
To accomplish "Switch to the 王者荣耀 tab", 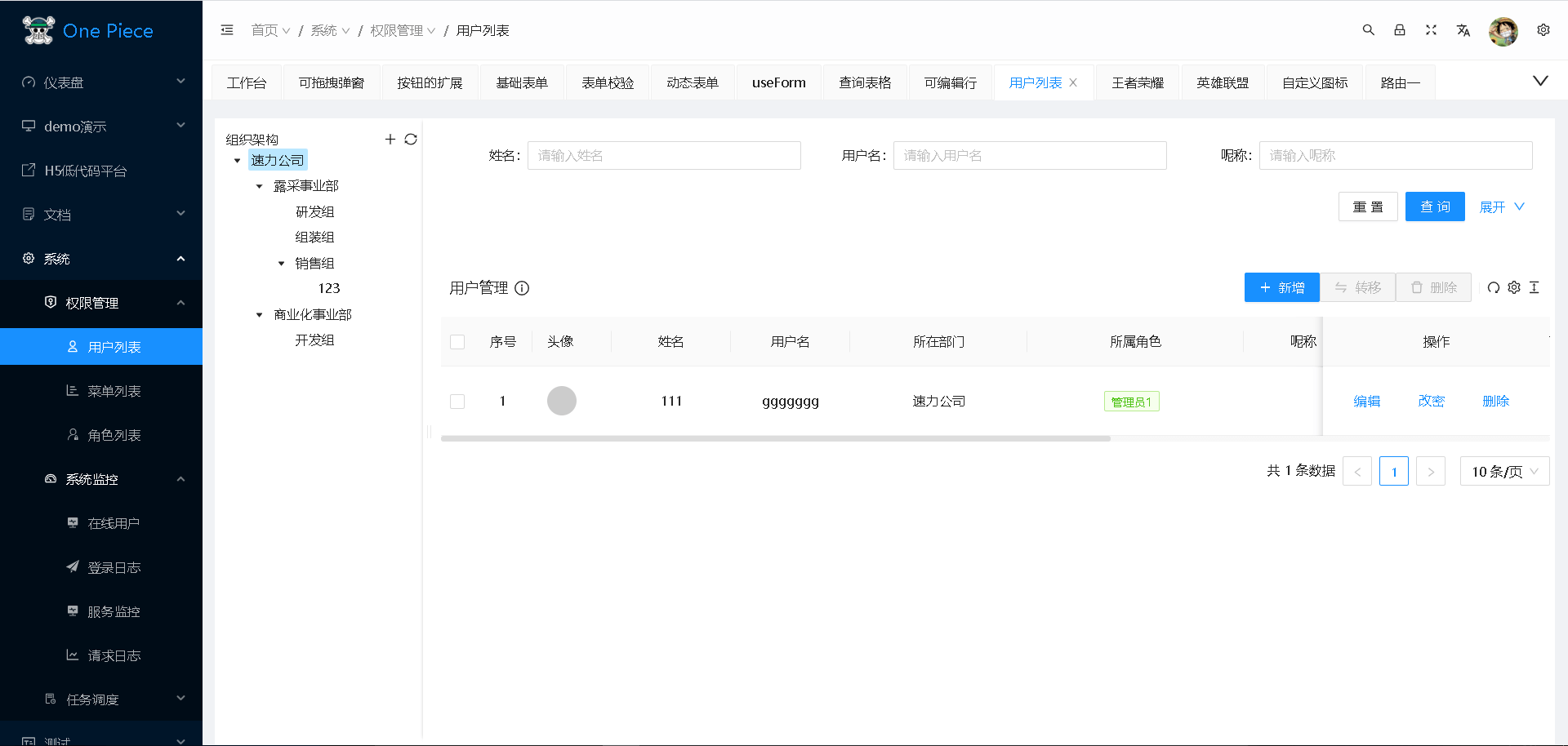I will (x=1138, y=82).
